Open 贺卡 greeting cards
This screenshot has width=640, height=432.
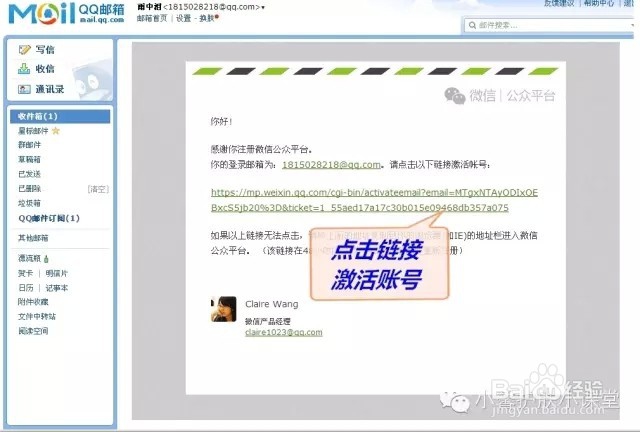click(25, 273)
